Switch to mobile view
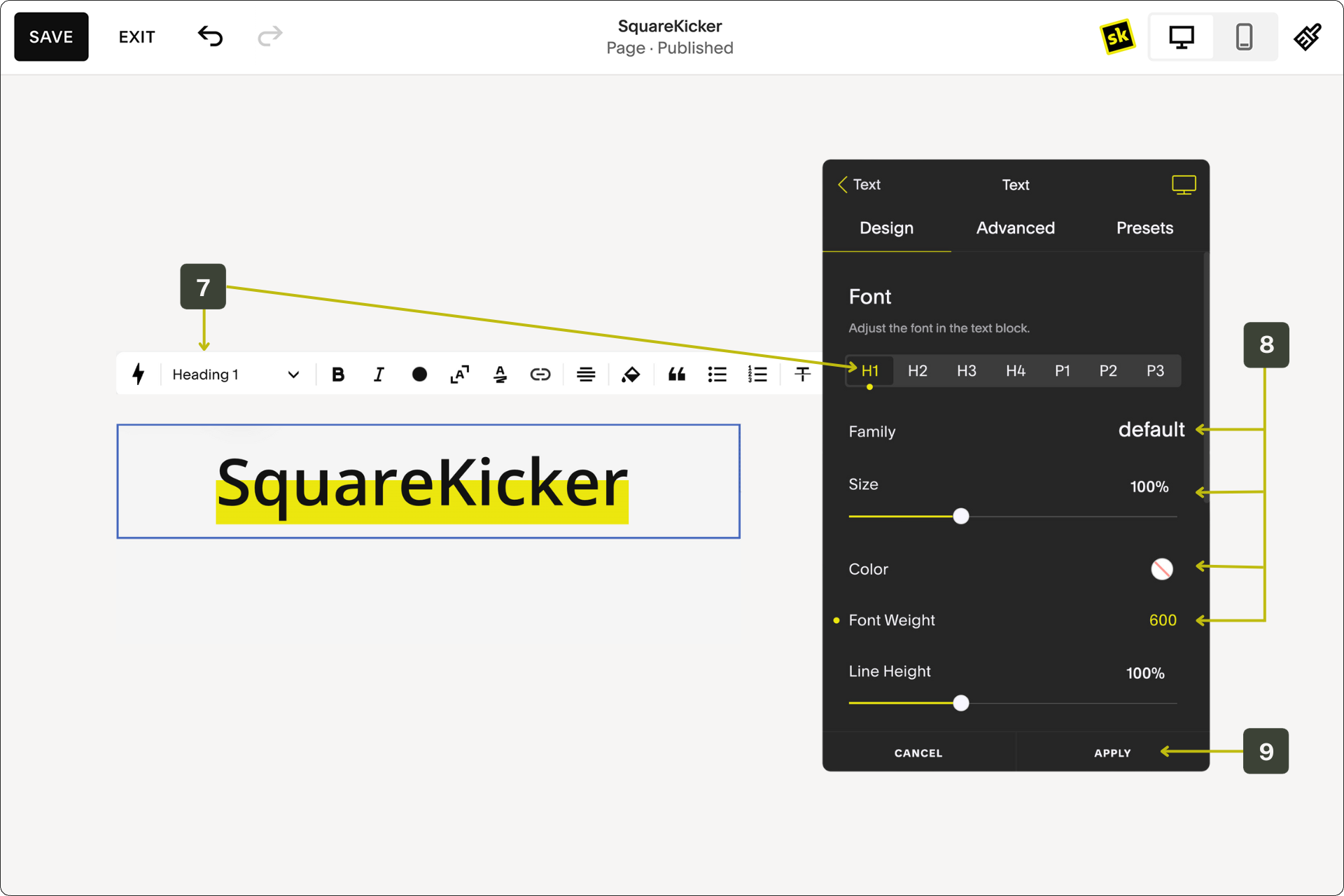Screen dimensions: 1344x896 coord(1244,36)
